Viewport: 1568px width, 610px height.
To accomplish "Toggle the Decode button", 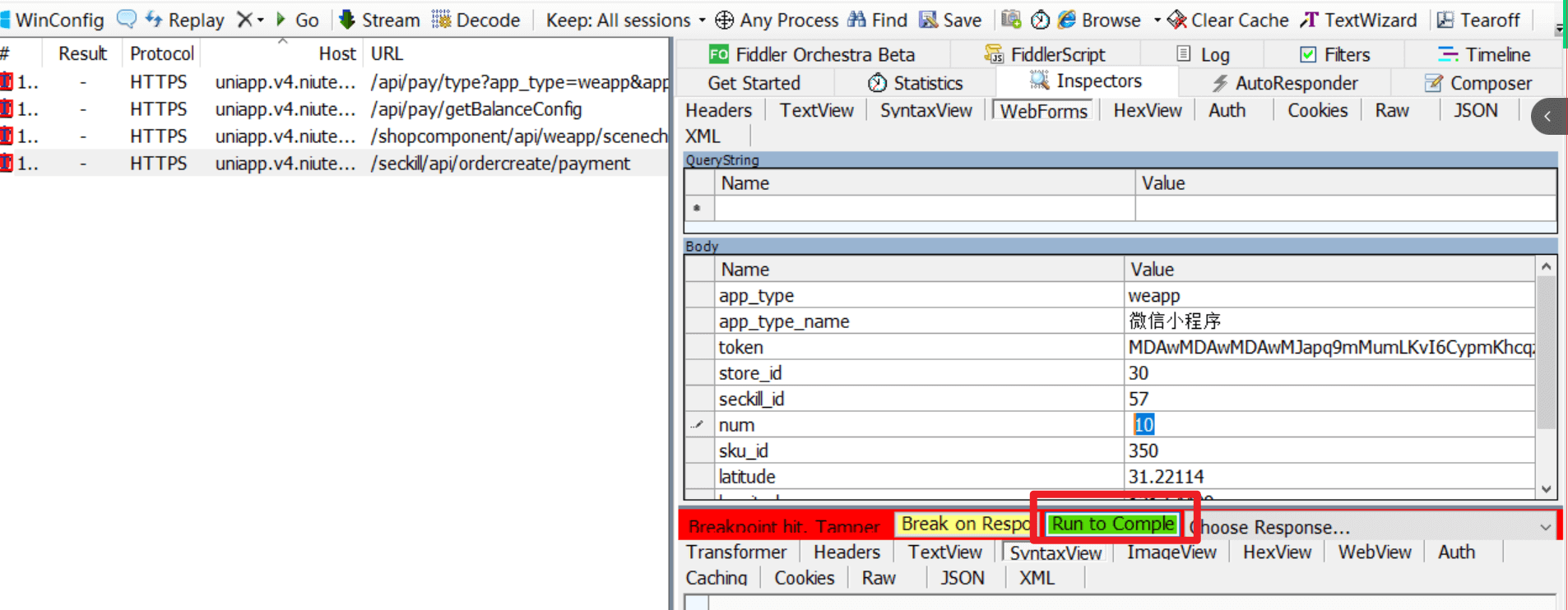I will tap(476, 20).
